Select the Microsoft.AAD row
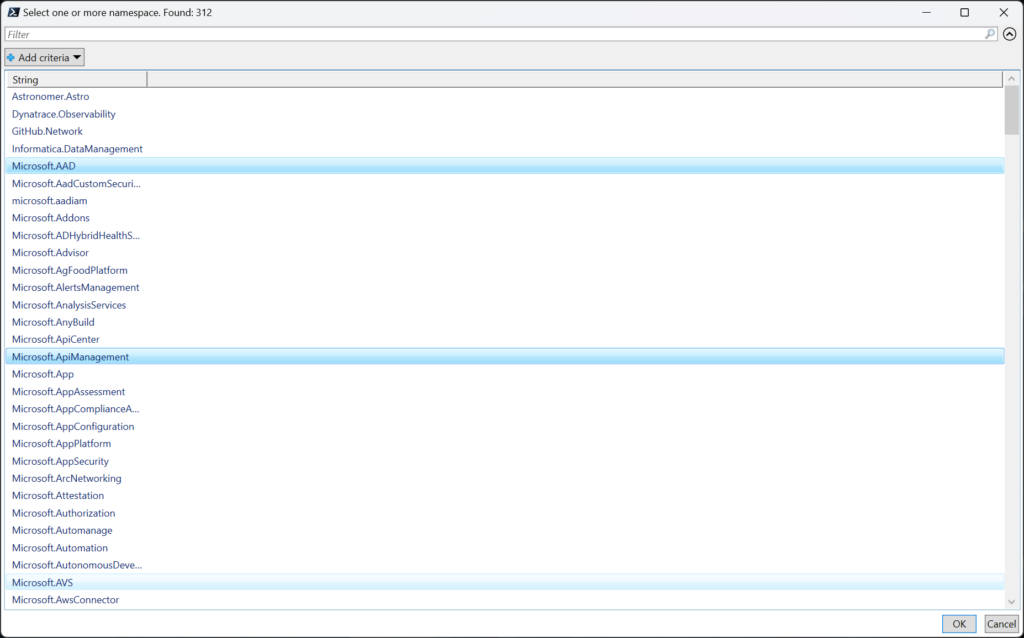 pyautogui.click(x=505, y=166)
